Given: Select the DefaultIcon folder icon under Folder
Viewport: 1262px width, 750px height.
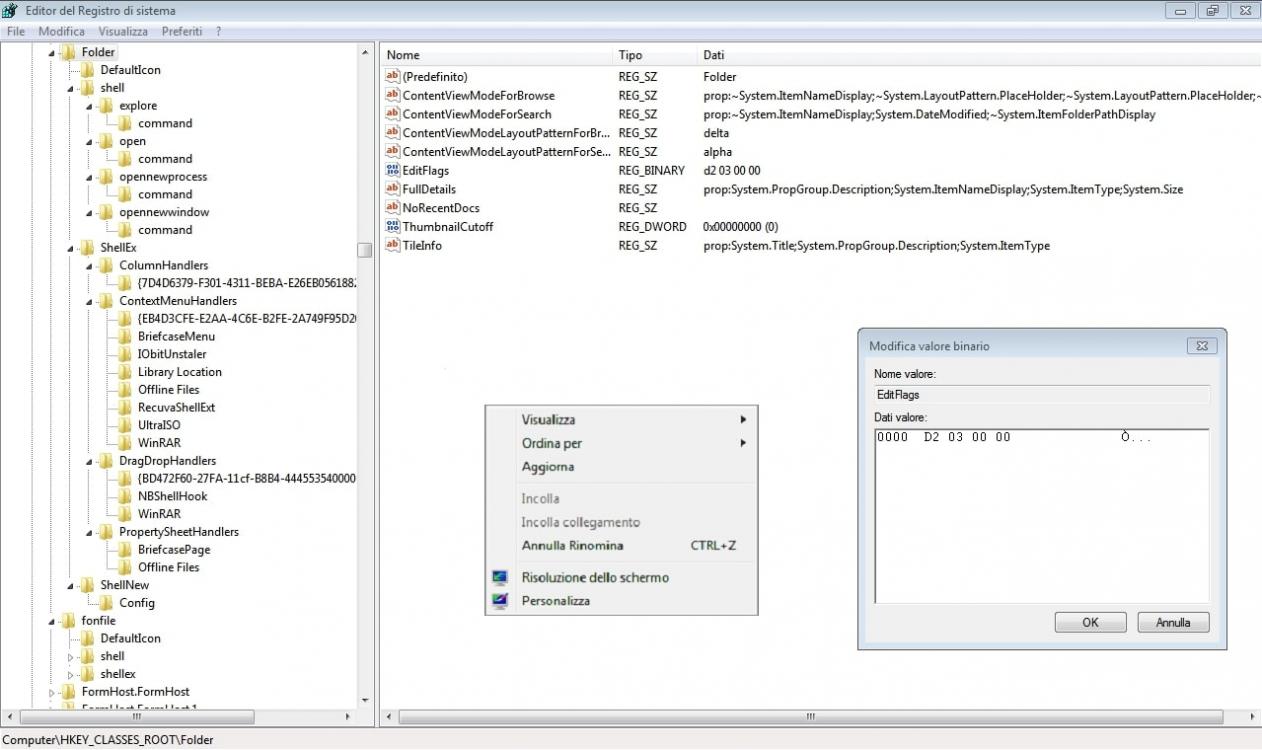Looking at the screenshot, I should pyautogui.click(x=87, y=70).
